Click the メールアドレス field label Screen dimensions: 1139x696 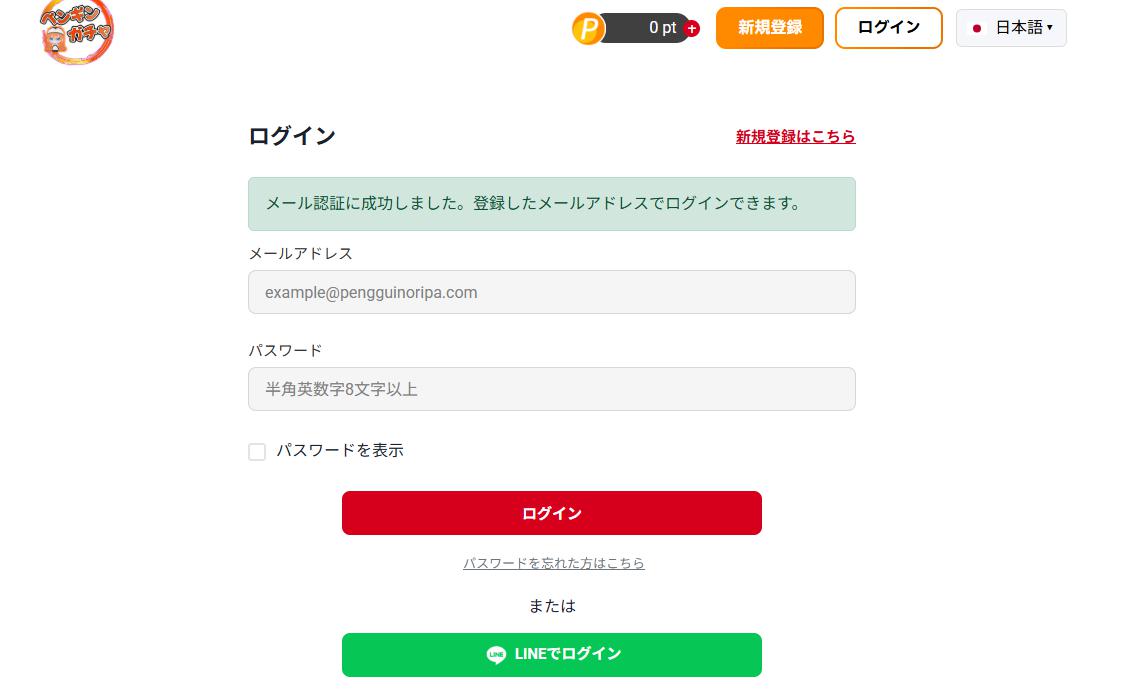coord(300,254)
